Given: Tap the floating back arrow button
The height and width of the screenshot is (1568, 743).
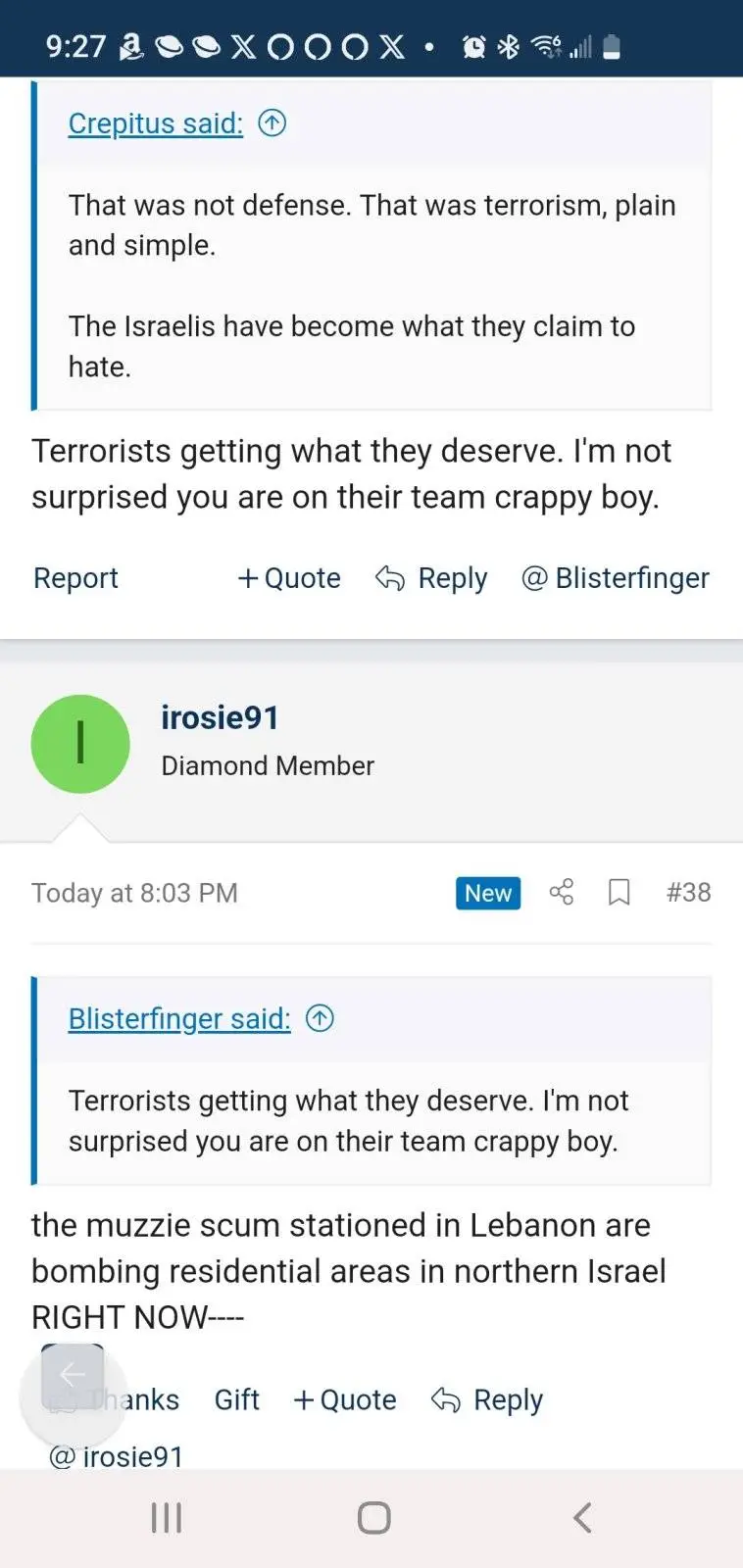Looking at the screenshot, I should pyautogui.click(x=73, y=1375).
